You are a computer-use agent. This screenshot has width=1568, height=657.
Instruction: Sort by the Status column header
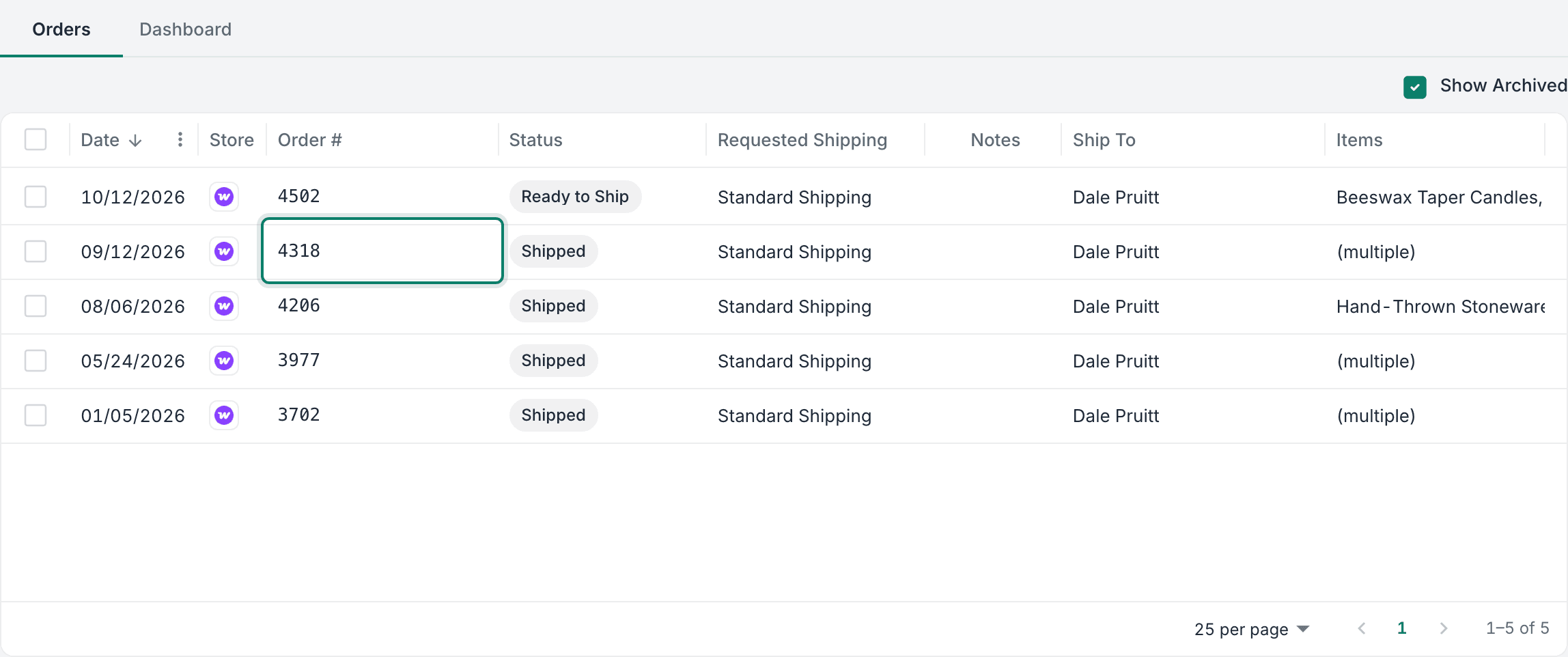click(536, 140)
